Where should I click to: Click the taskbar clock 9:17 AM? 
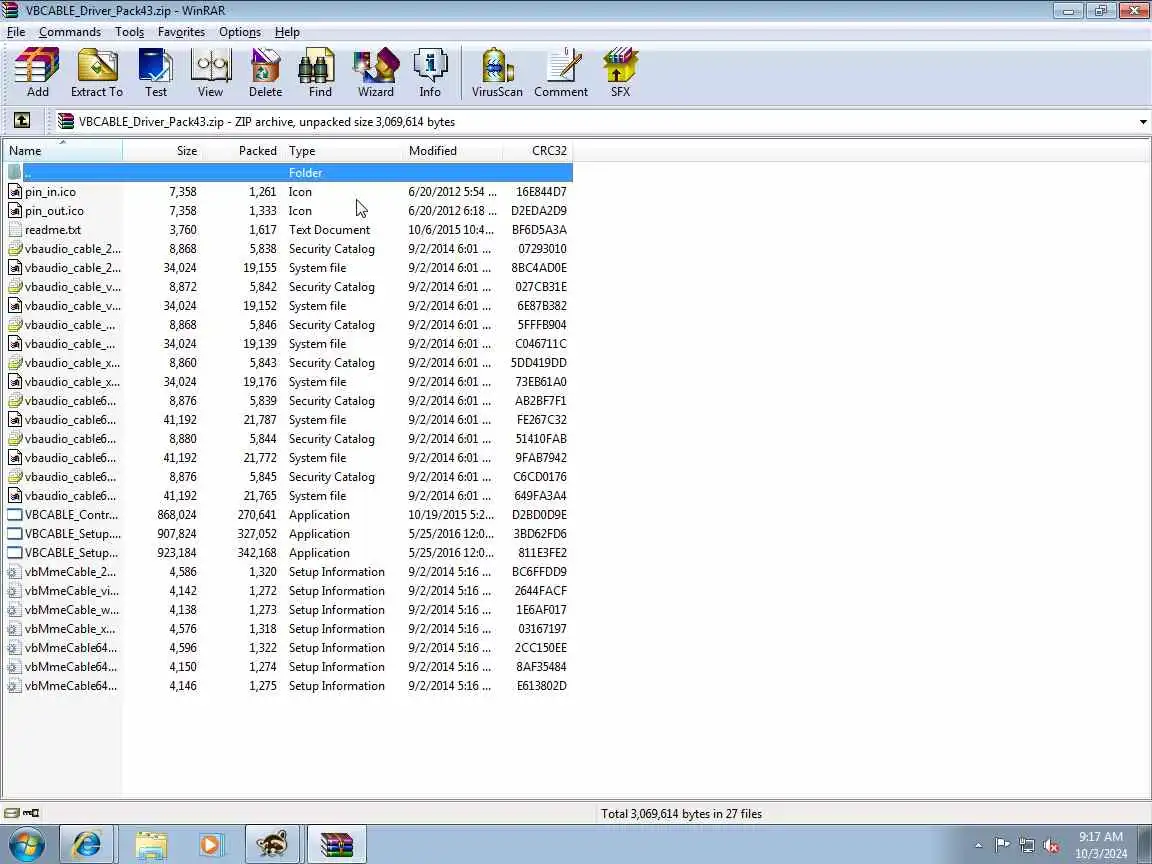[1101, 837]
